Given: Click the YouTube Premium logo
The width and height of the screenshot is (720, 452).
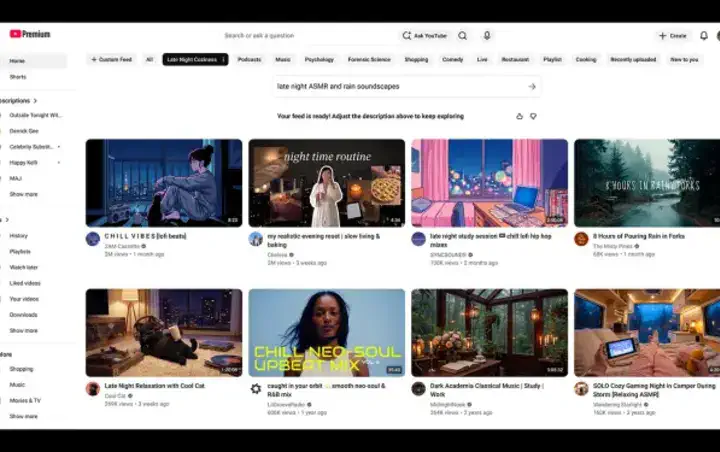Looking at the screenshot, I should click(30, 34).
